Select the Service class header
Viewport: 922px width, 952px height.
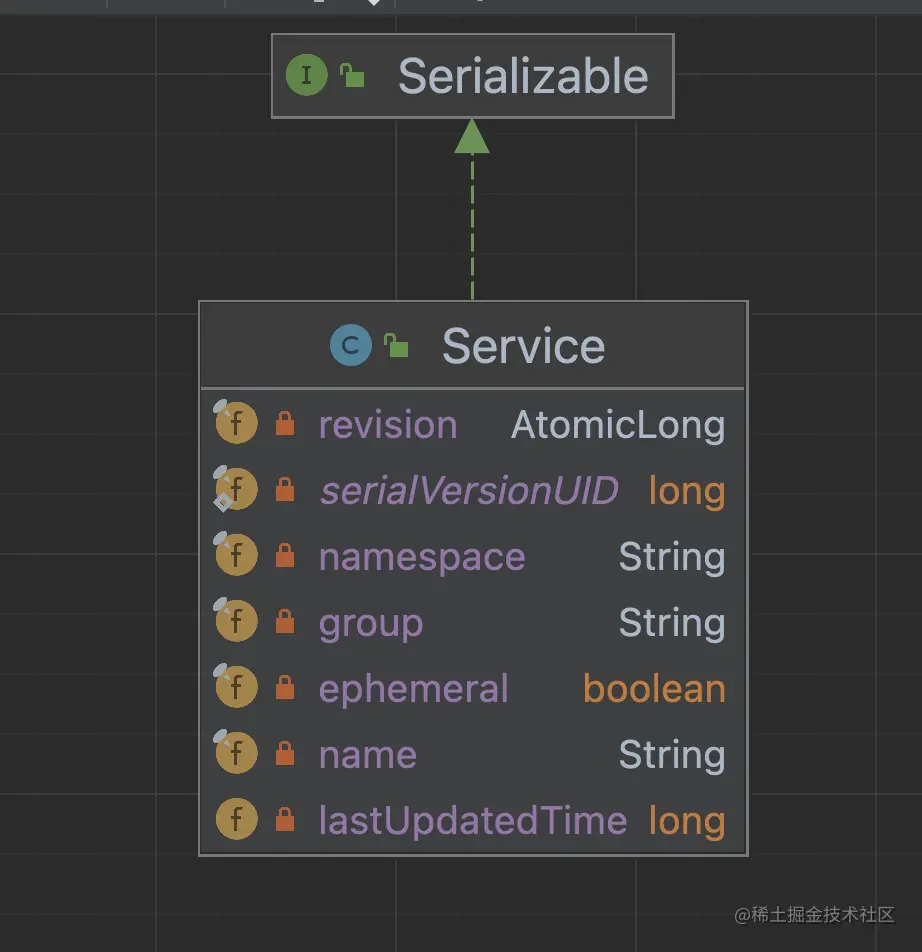coord(523,346)
